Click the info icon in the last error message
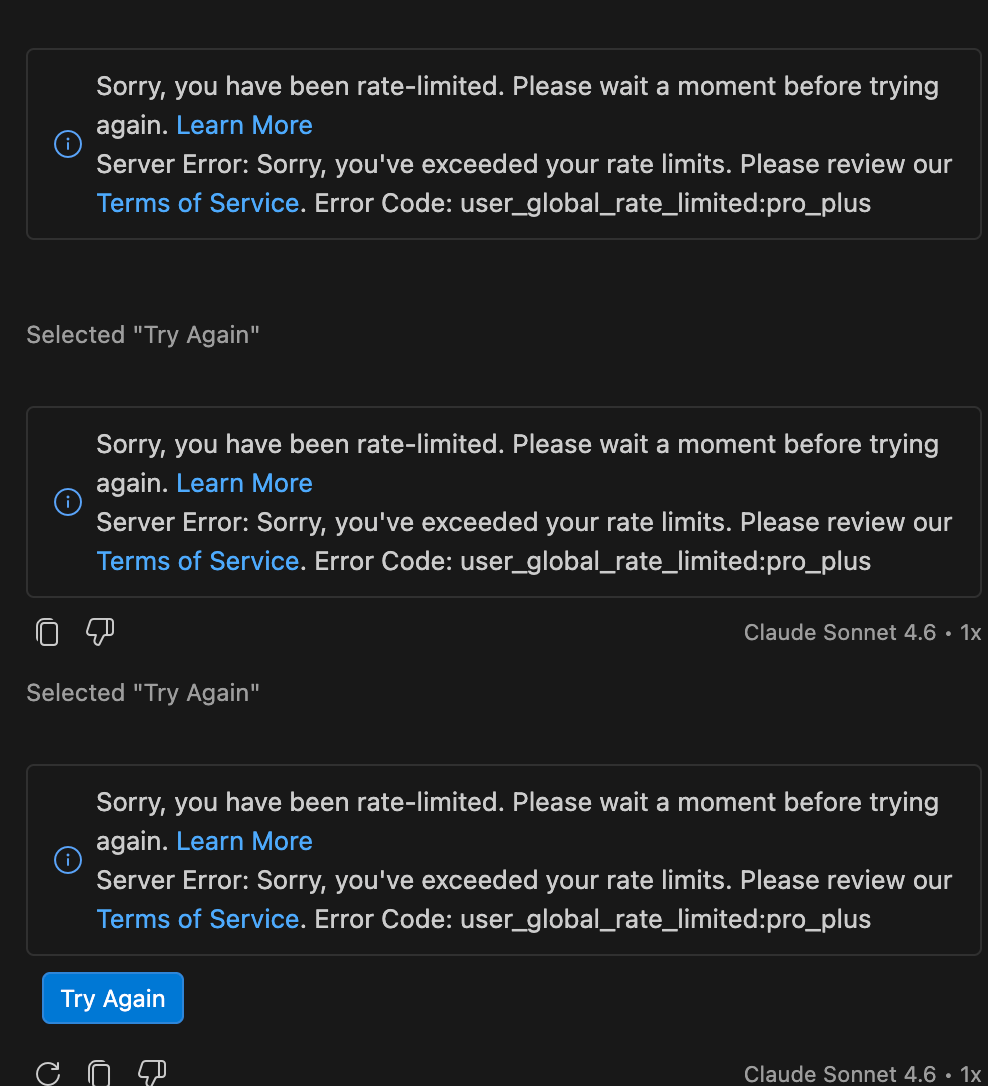 click(x=67, y=860)
